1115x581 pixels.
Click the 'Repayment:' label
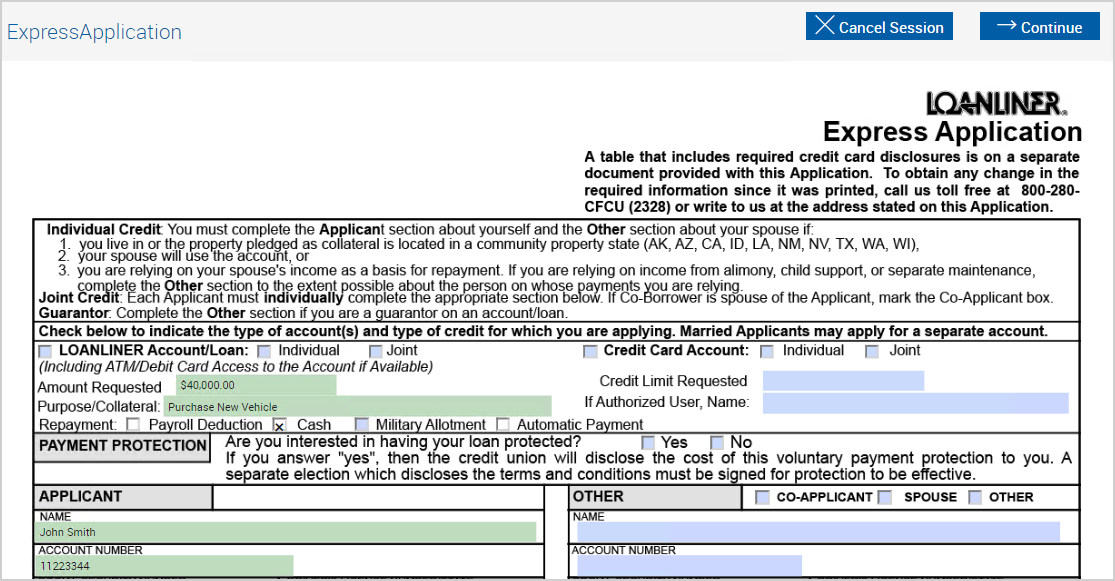point(78,425)
